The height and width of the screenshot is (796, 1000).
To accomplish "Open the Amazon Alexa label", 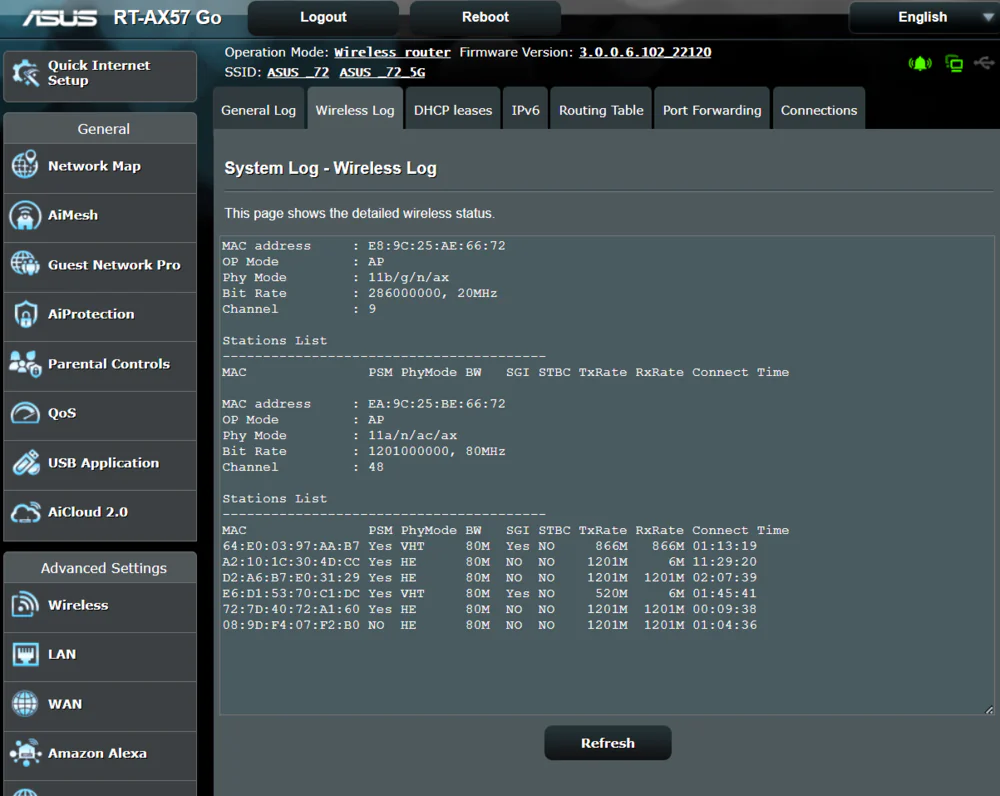I will pyautogui.click(x=97, y=753).
